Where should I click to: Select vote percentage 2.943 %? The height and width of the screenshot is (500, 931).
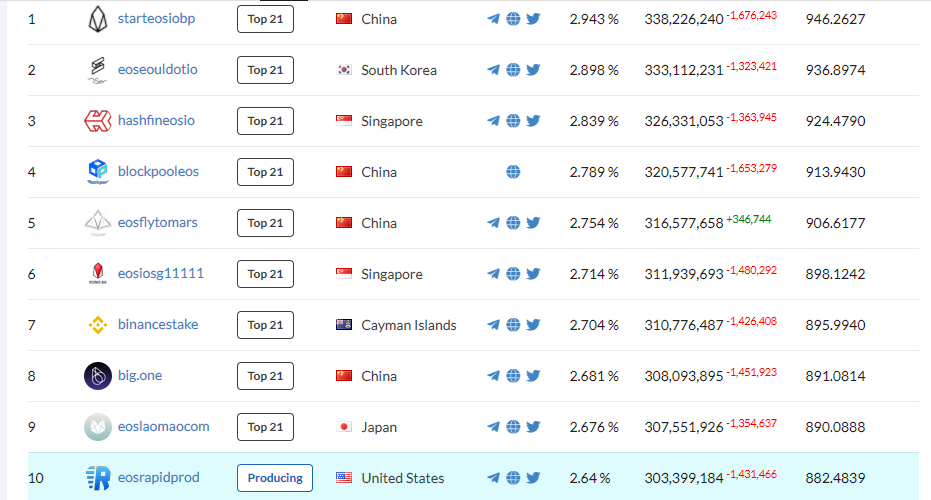(594, 20)
